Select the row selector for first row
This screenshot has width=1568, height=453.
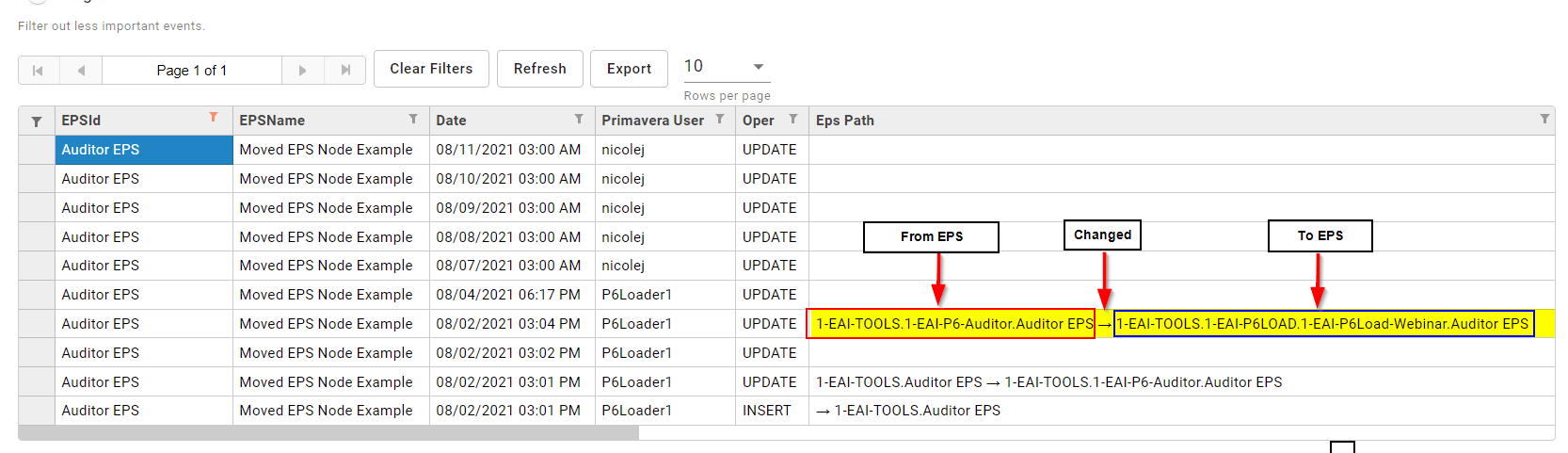37,150
